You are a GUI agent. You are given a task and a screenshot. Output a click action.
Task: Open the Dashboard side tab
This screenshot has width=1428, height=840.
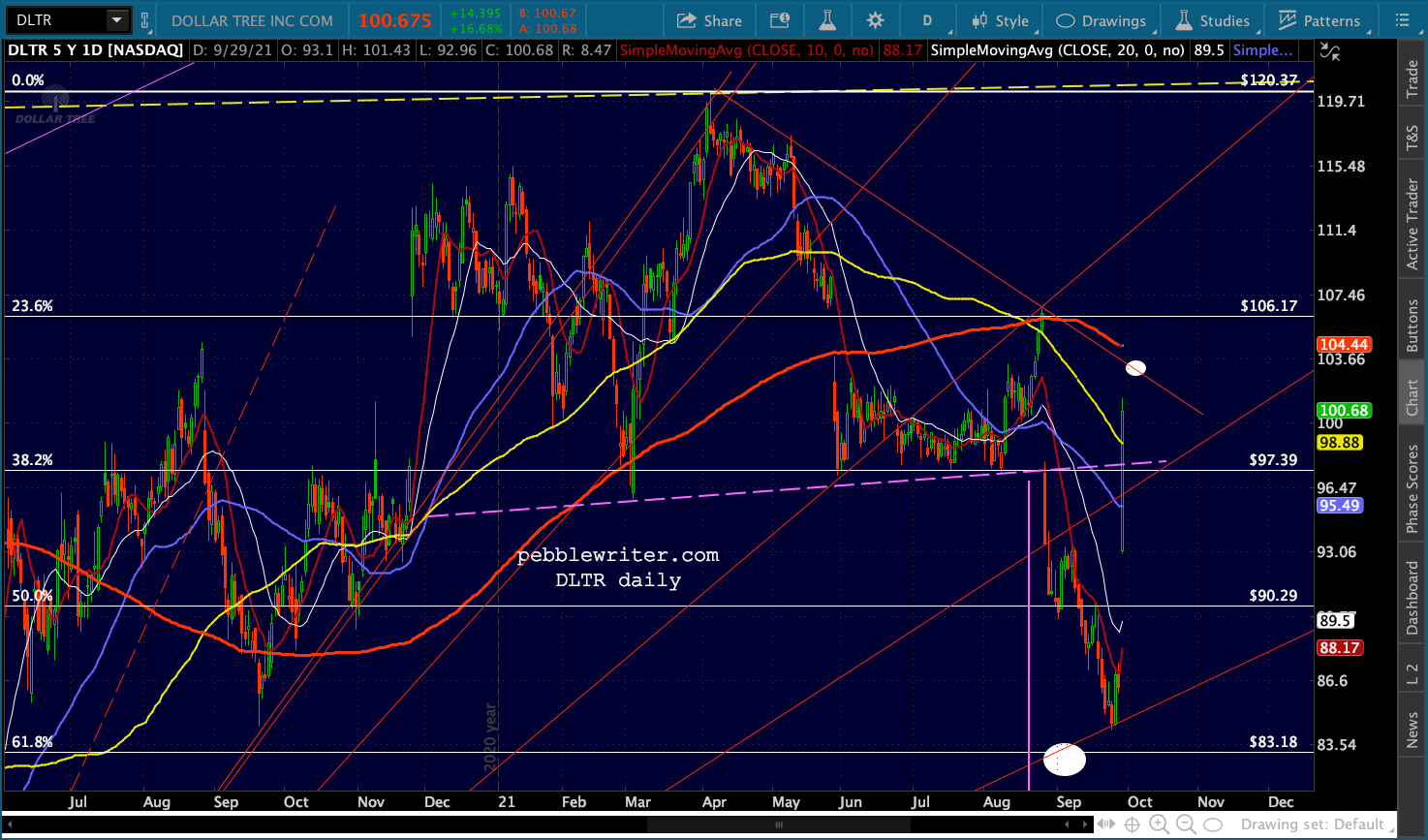[1412, 599]
